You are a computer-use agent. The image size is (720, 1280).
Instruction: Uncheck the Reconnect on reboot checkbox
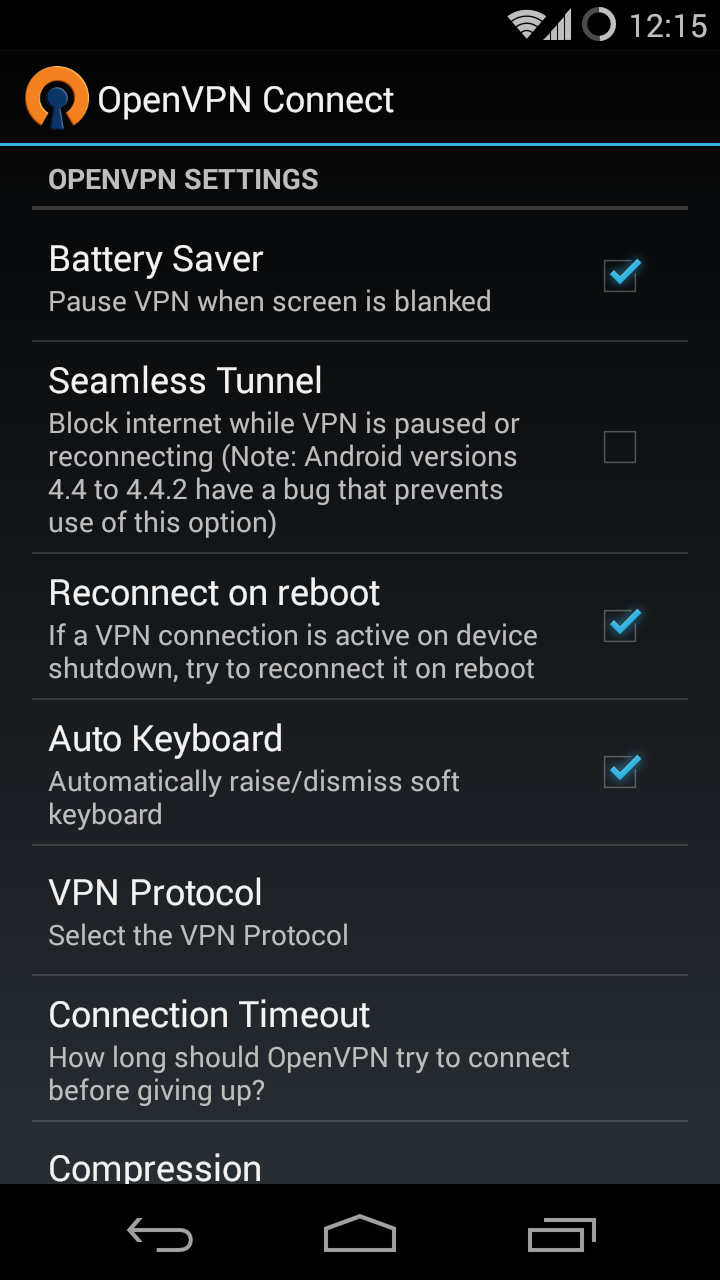coord(620,626)
